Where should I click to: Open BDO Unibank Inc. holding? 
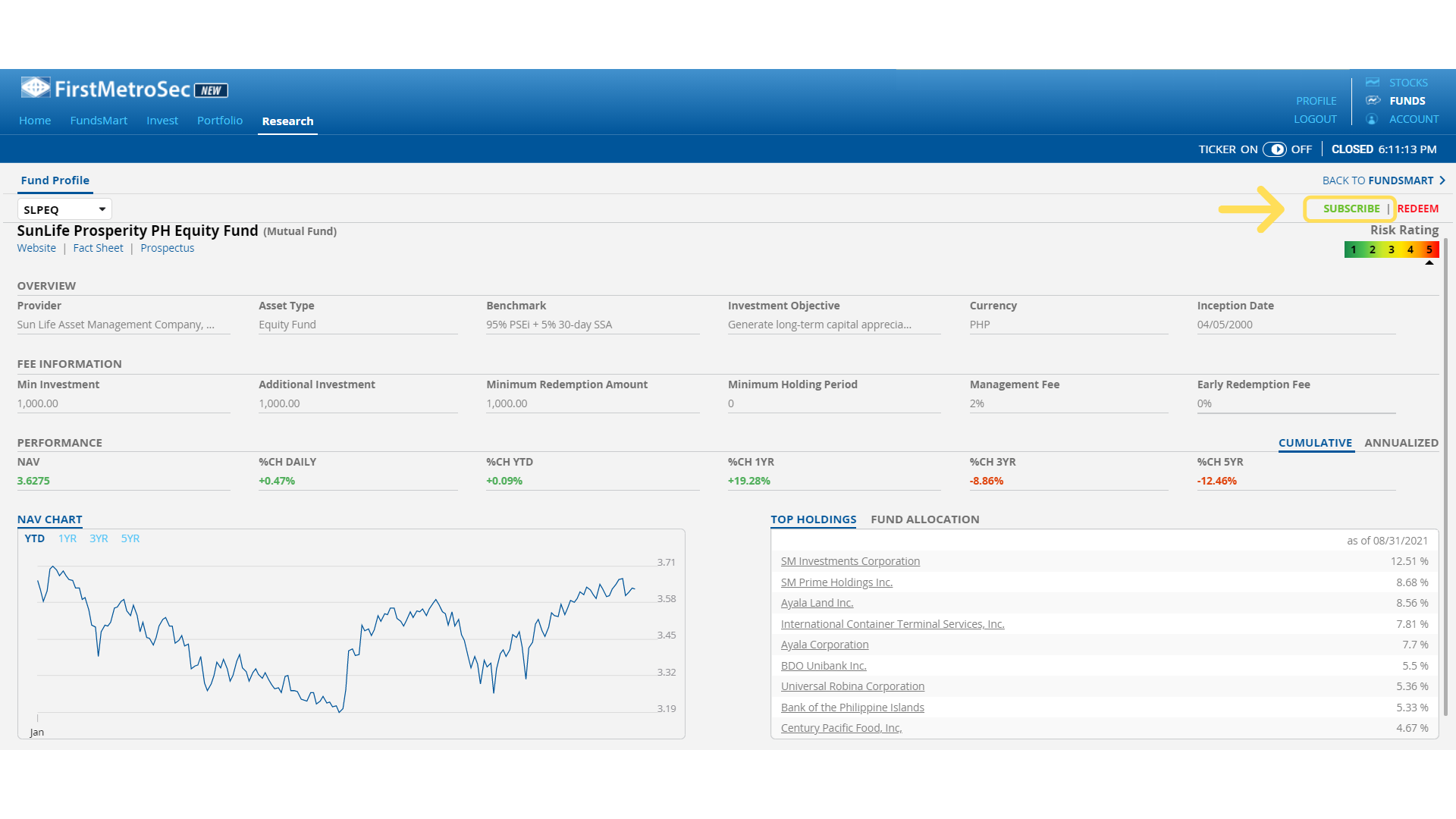824,666
